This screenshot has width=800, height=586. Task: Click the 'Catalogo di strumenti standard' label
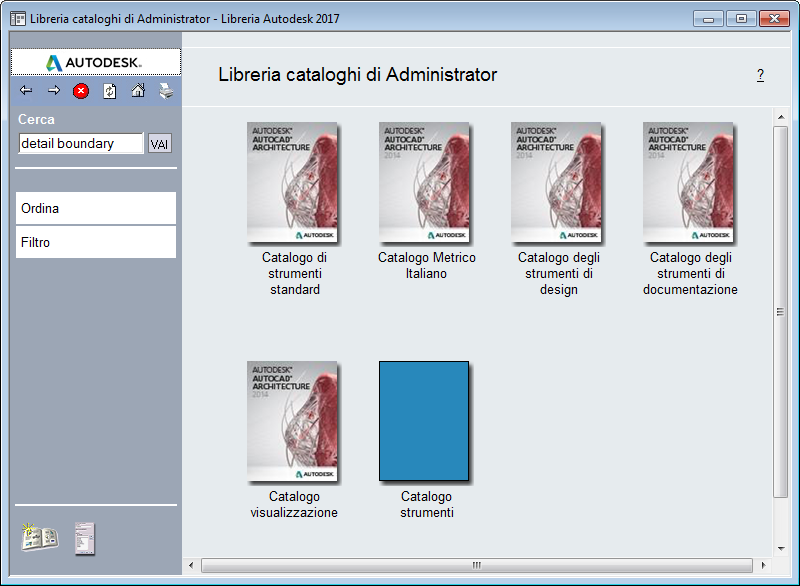click(294, 273)
